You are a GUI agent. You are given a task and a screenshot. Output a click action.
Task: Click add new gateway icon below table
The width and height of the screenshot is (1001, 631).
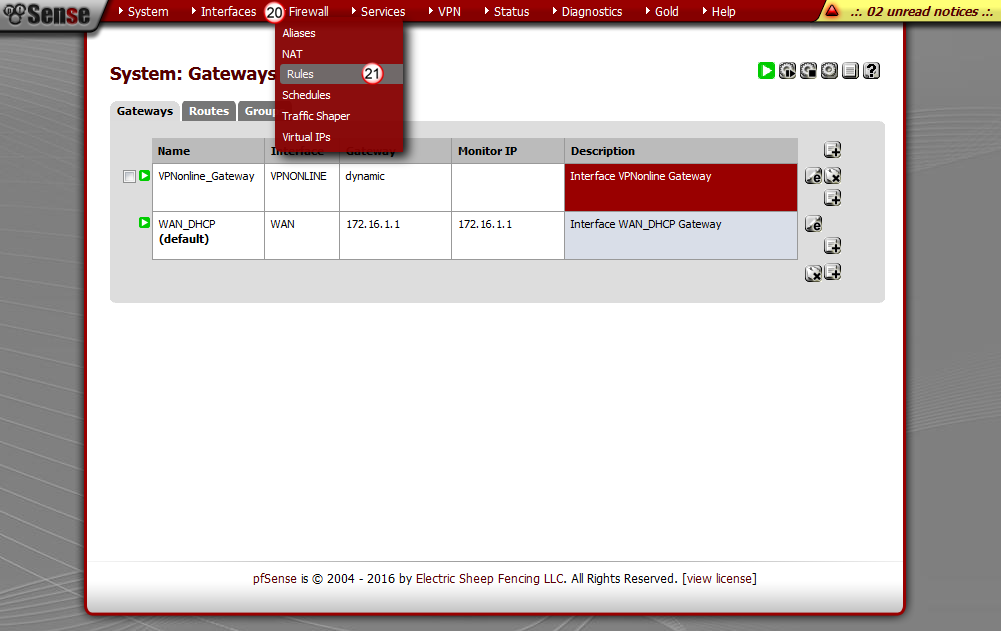832,272
